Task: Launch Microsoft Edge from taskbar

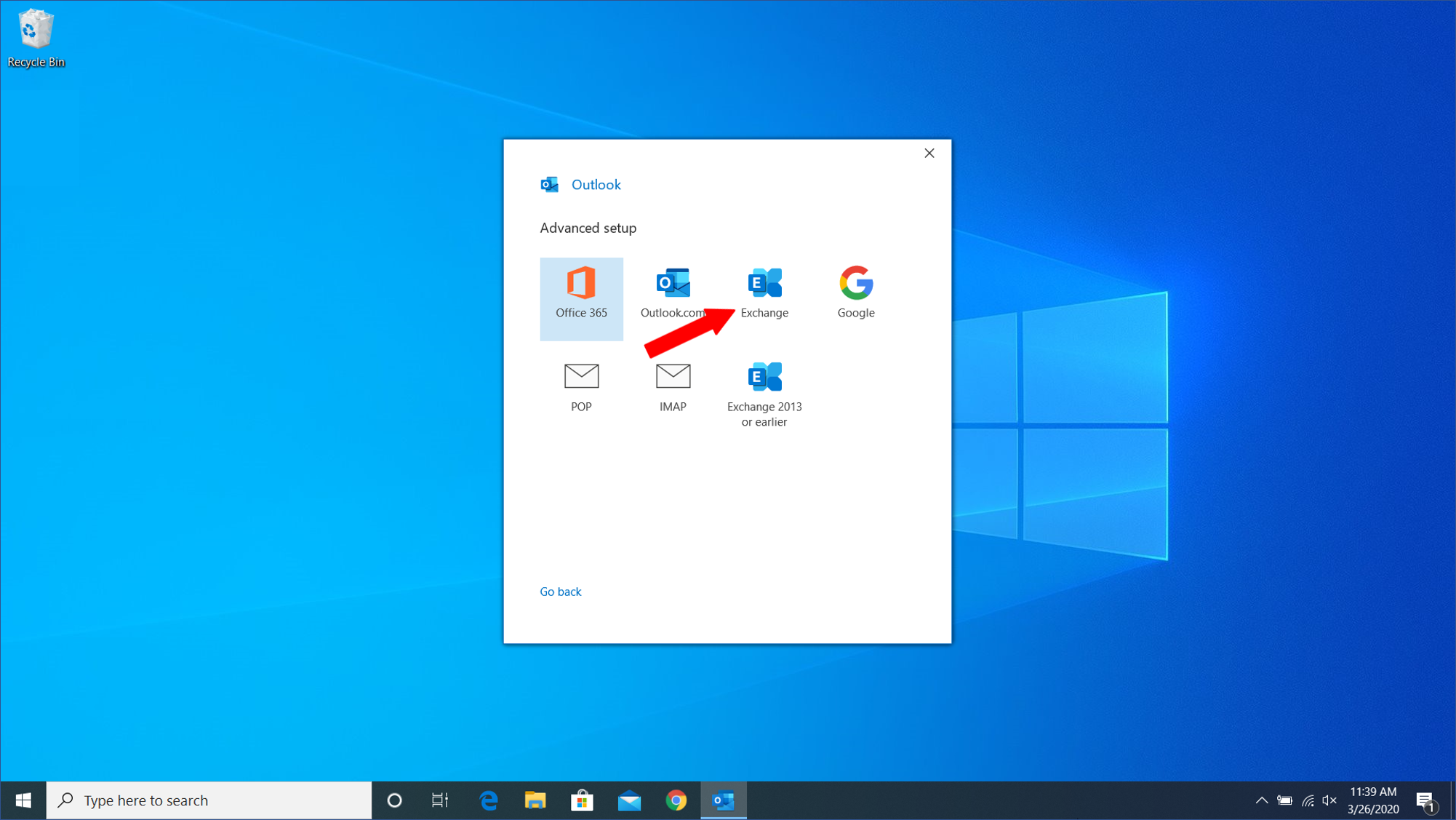Action: click(x=488, y=800)
